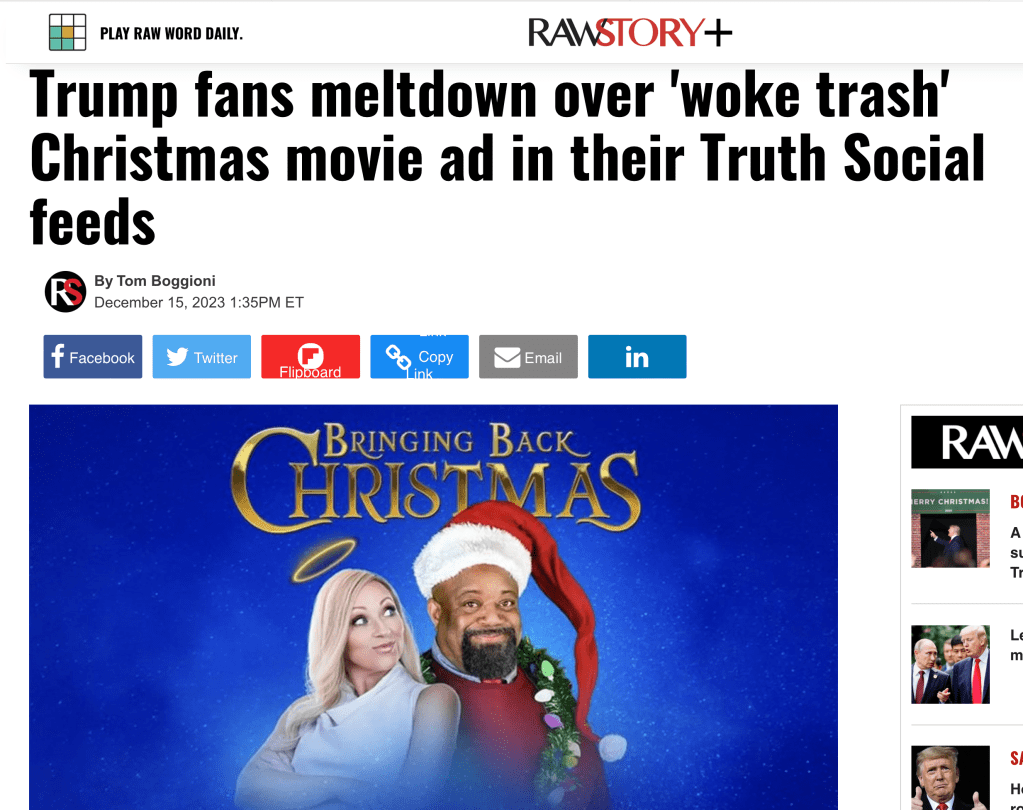1023x810 pixels.
Task: Click the Twitter bird icon
Action: click(x=177, y=357)
